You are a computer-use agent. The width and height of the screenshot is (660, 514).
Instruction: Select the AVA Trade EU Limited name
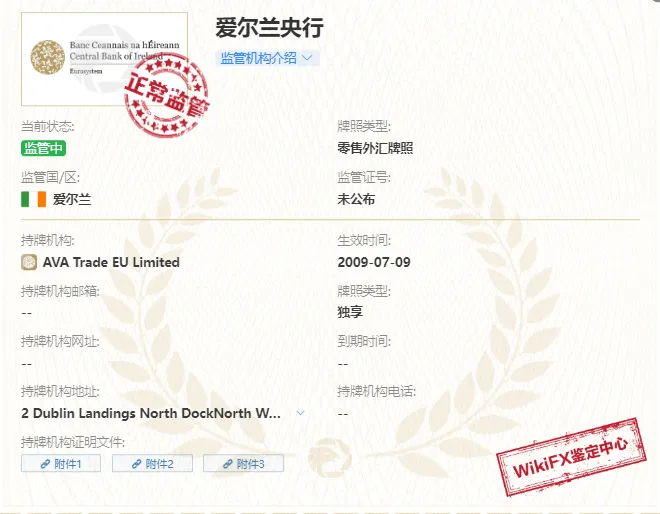111,262
